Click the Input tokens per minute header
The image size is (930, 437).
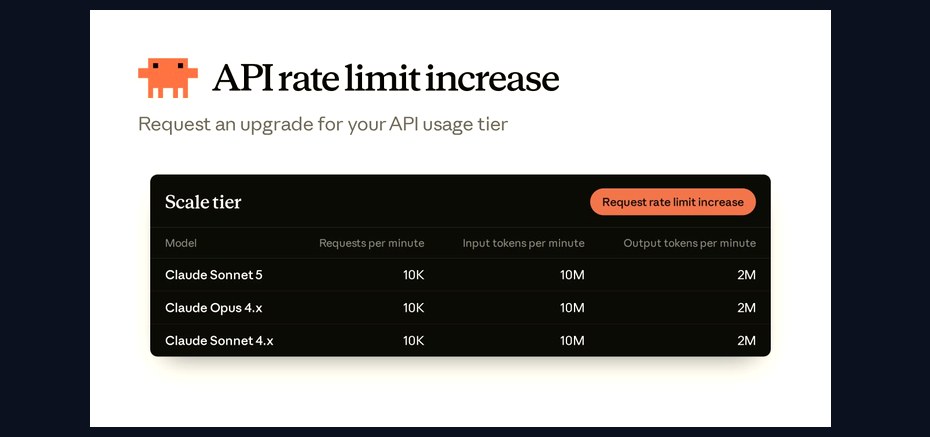pos(524,243)
